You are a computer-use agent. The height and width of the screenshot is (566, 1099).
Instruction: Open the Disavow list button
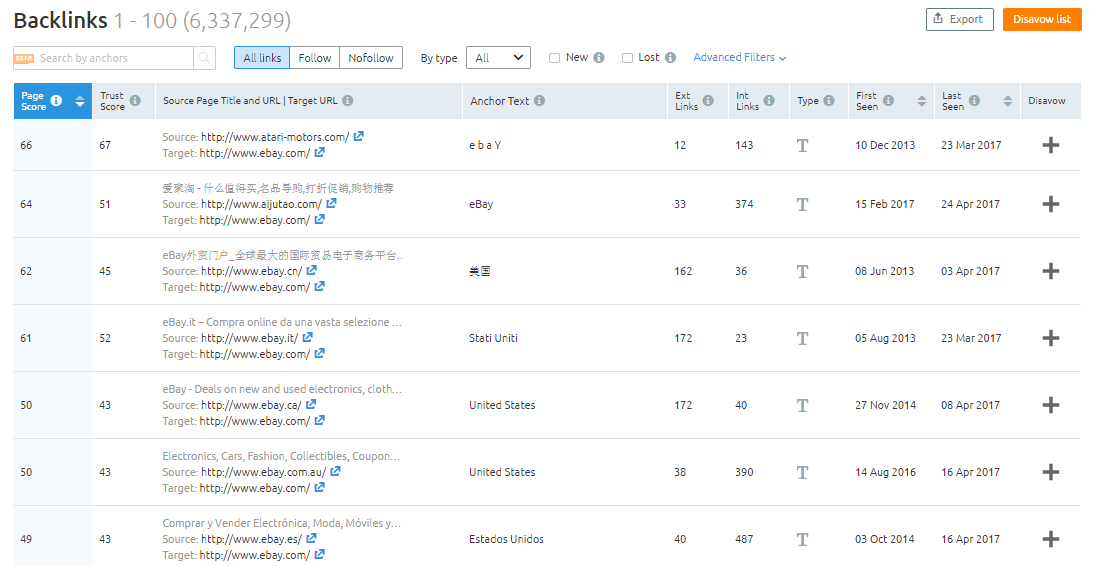(1042, 19)
